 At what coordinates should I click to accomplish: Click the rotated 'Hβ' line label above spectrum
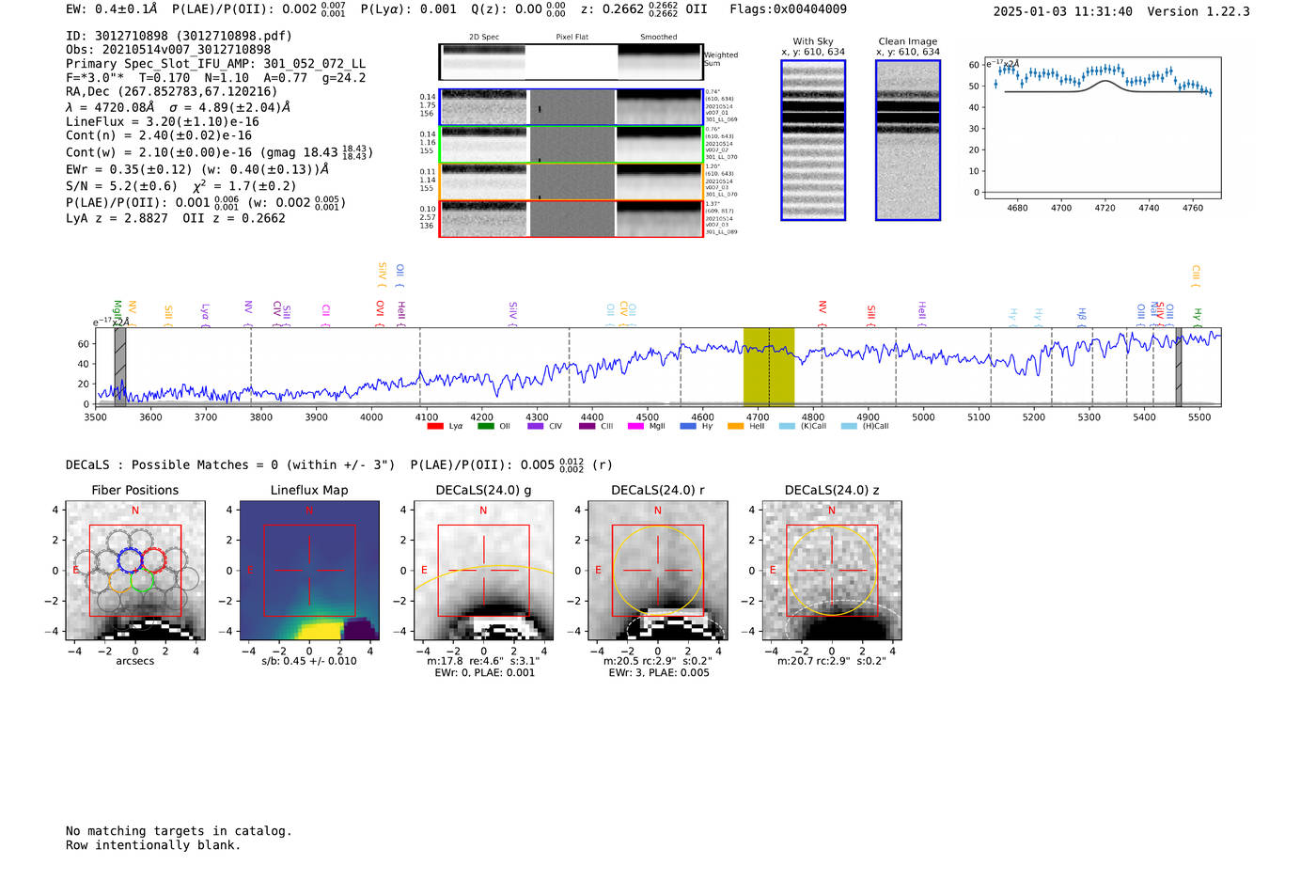coord(1082,316)
